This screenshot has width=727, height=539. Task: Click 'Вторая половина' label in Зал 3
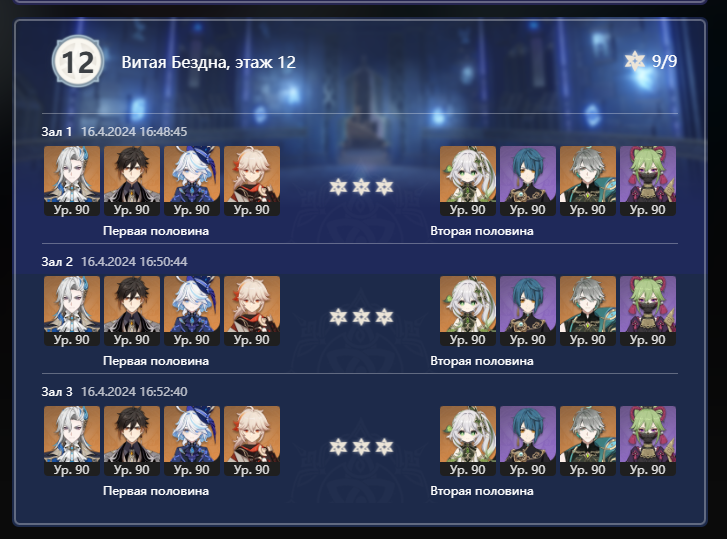pyautogui.click(x=482, y=491)
